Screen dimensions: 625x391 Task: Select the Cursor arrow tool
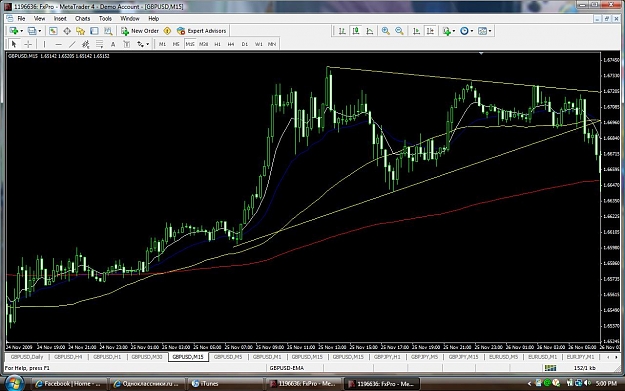click(x=14, y=44)
